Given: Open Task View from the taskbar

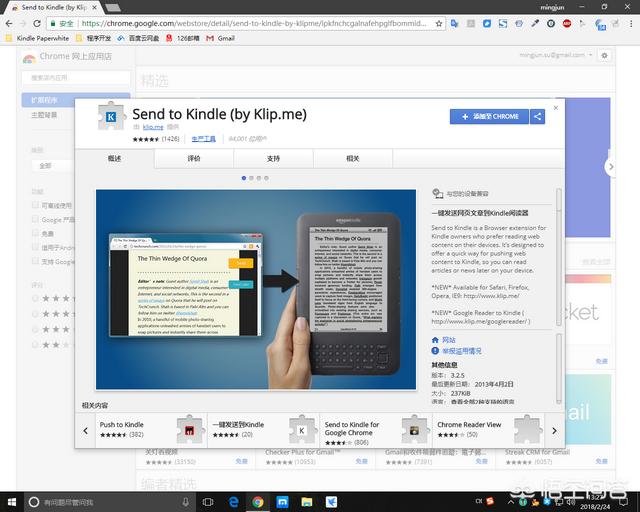Looking at the screenshot, I should tap(208, 502).
